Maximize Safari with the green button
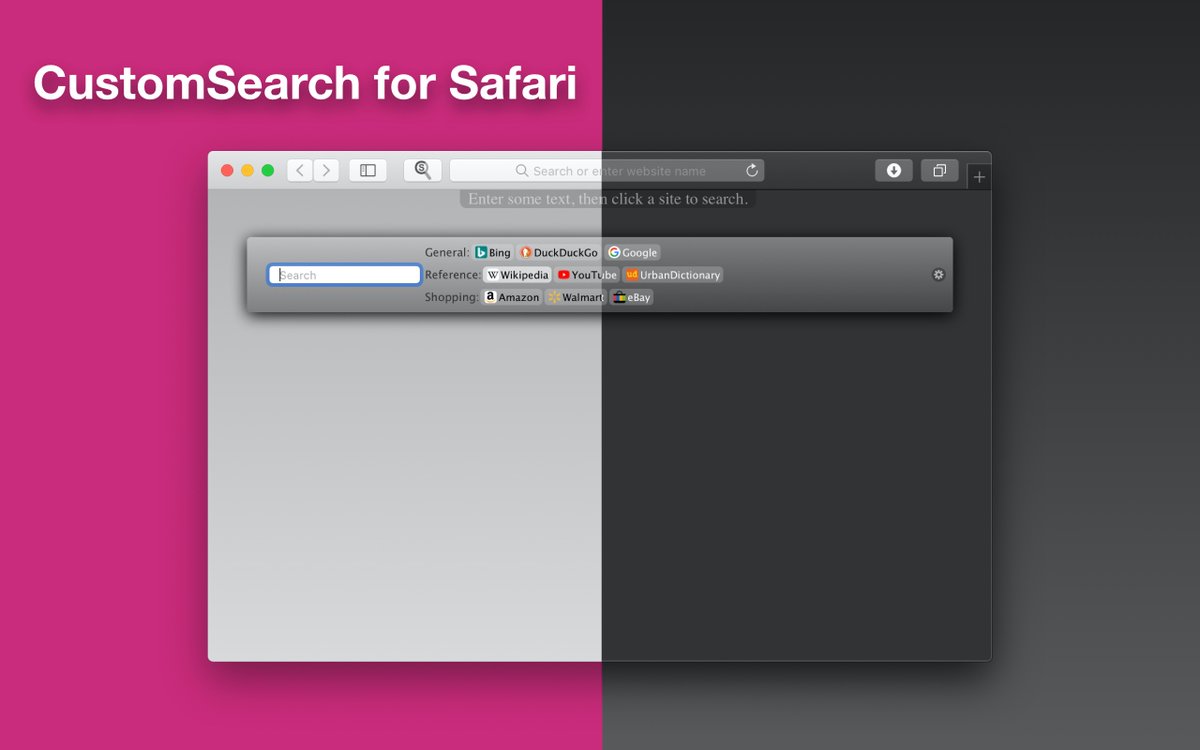 [x=268, y=171]
